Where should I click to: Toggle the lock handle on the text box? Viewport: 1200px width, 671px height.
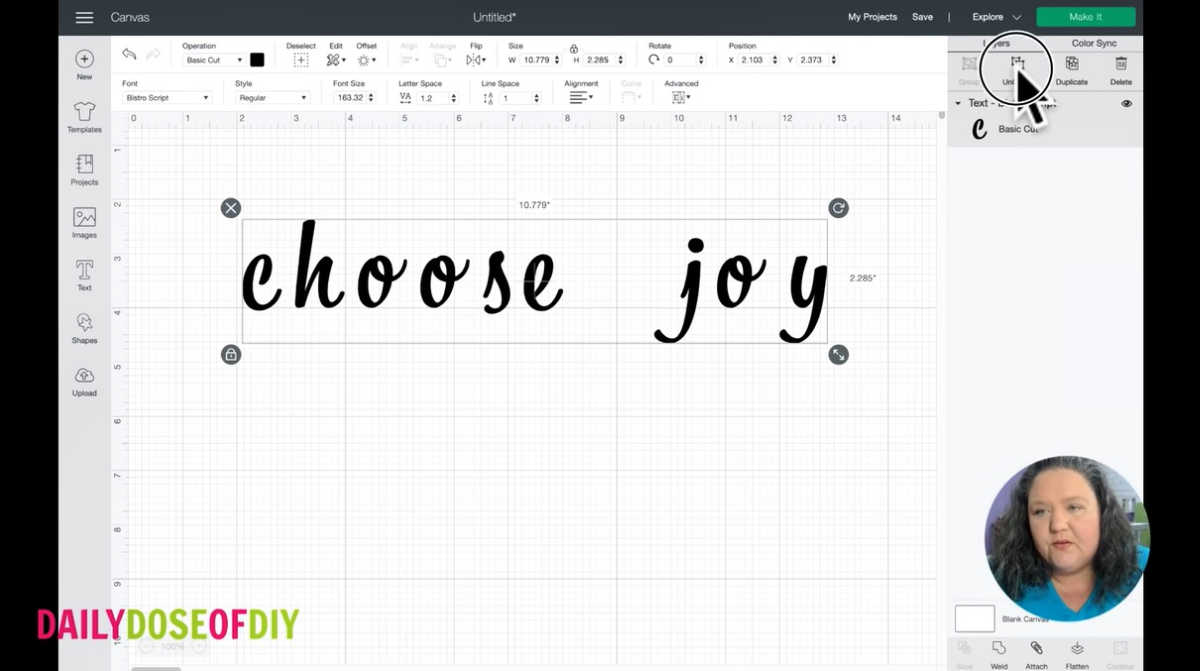pyautogui.click(x=231, y=354)
